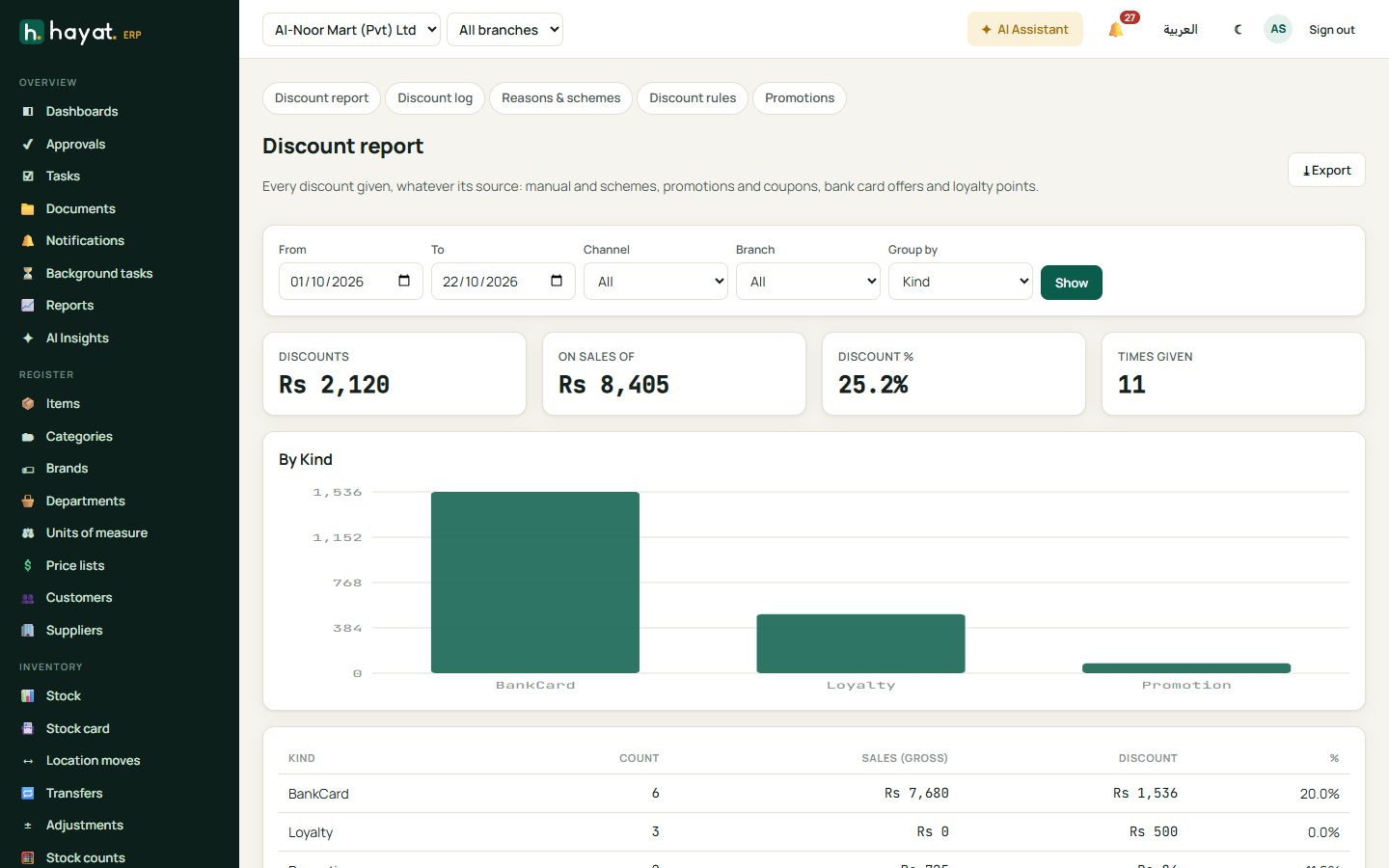Image resolution: width=1389 pixels, height=868 pixels.
Task: Select the Discount report tab
Action: [321, 98]
